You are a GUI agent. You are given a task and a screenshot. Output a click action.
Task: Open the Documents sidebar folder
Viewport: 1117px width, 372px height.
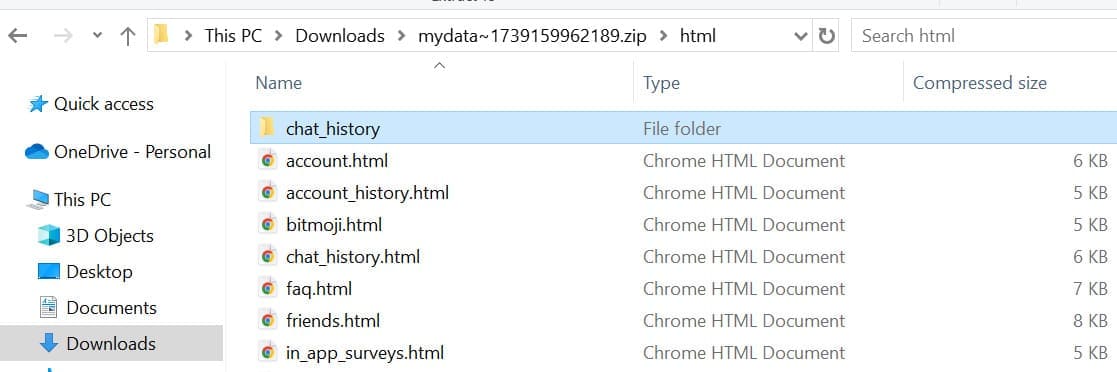[x=111, y=308]
